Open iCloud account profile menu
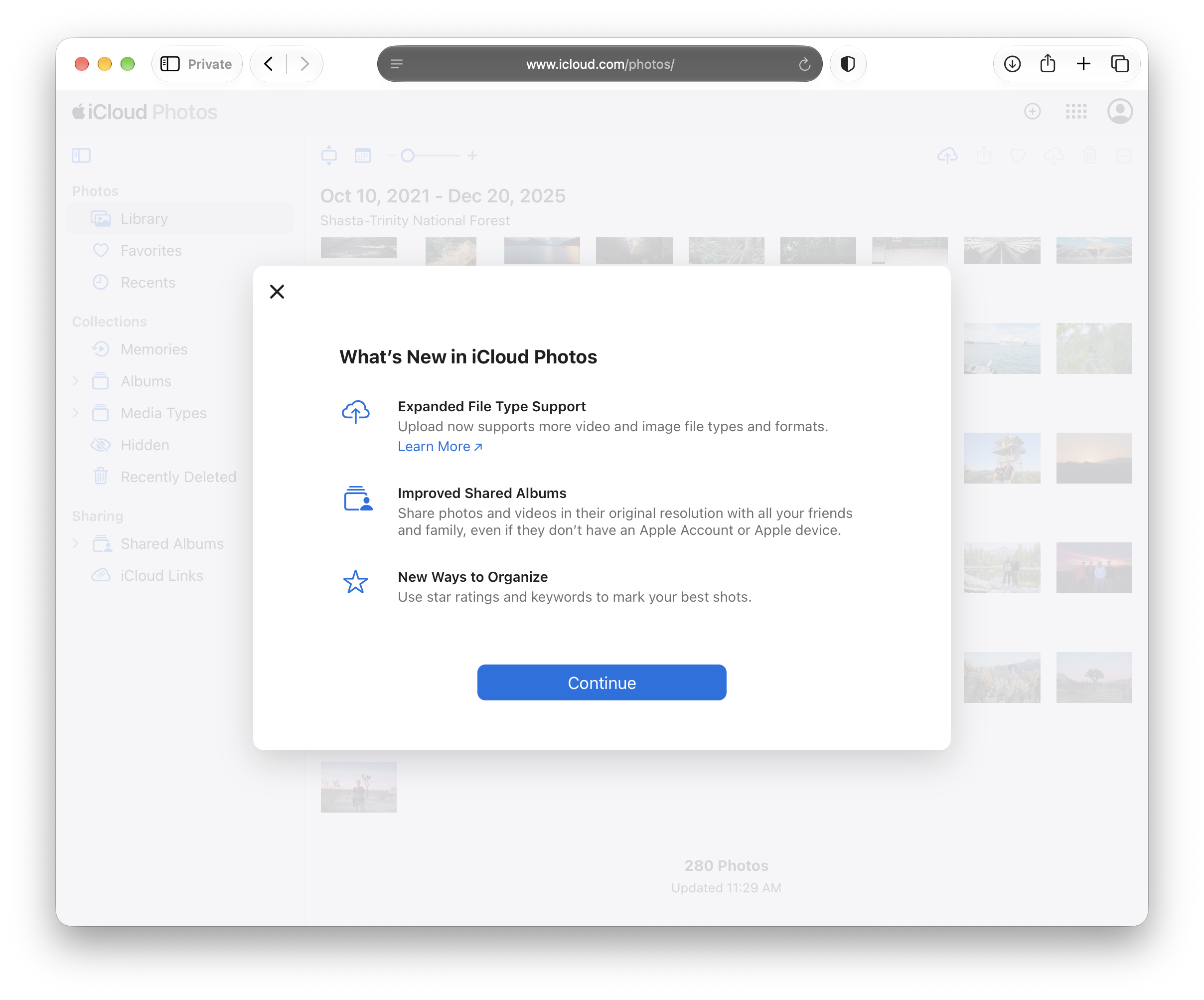The image size is (1204, 1000). [1119, 111]
